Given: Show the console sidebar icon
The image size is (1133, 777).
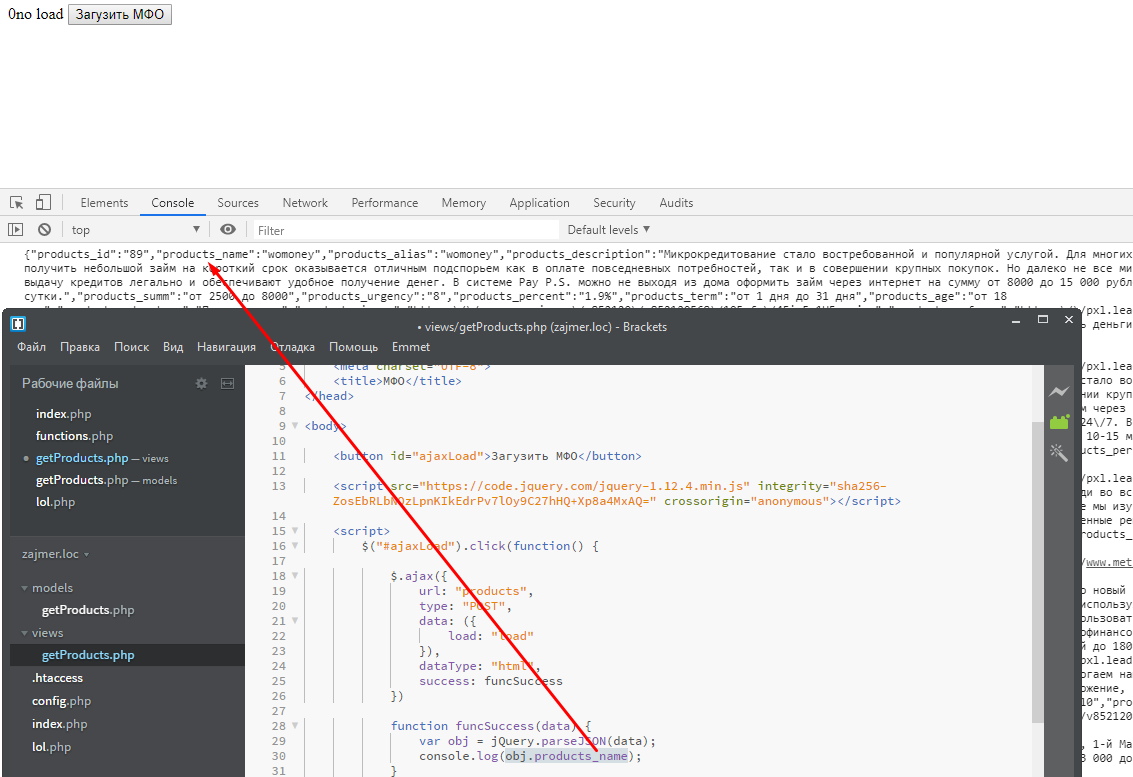Looking at the screenshot, I should 16,230.
